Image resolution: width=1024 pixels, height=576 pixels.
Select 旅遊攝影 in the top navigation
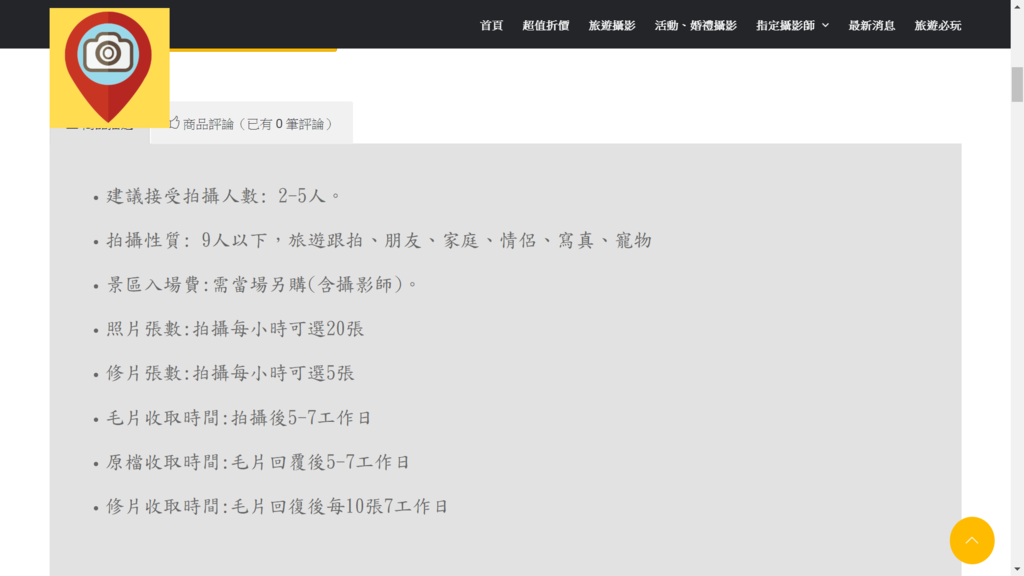click(611, 26)
